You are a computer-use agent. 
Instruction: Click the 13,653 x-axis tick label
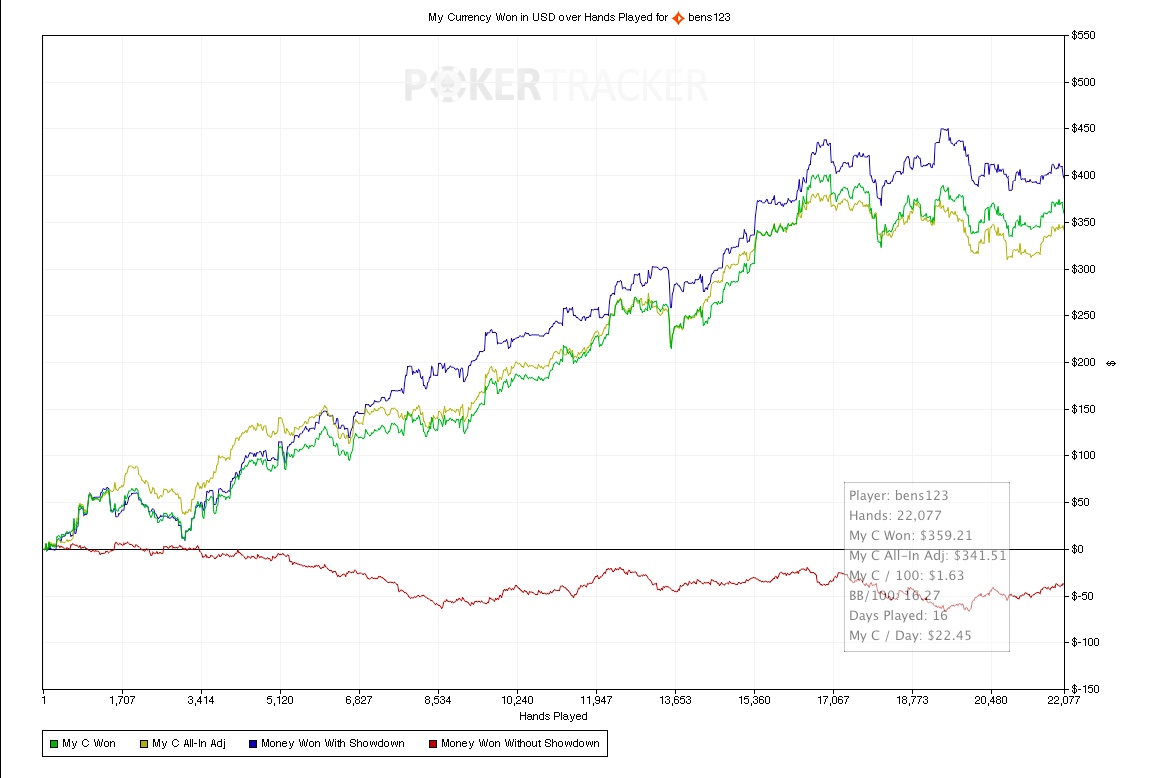pos(675,700)
